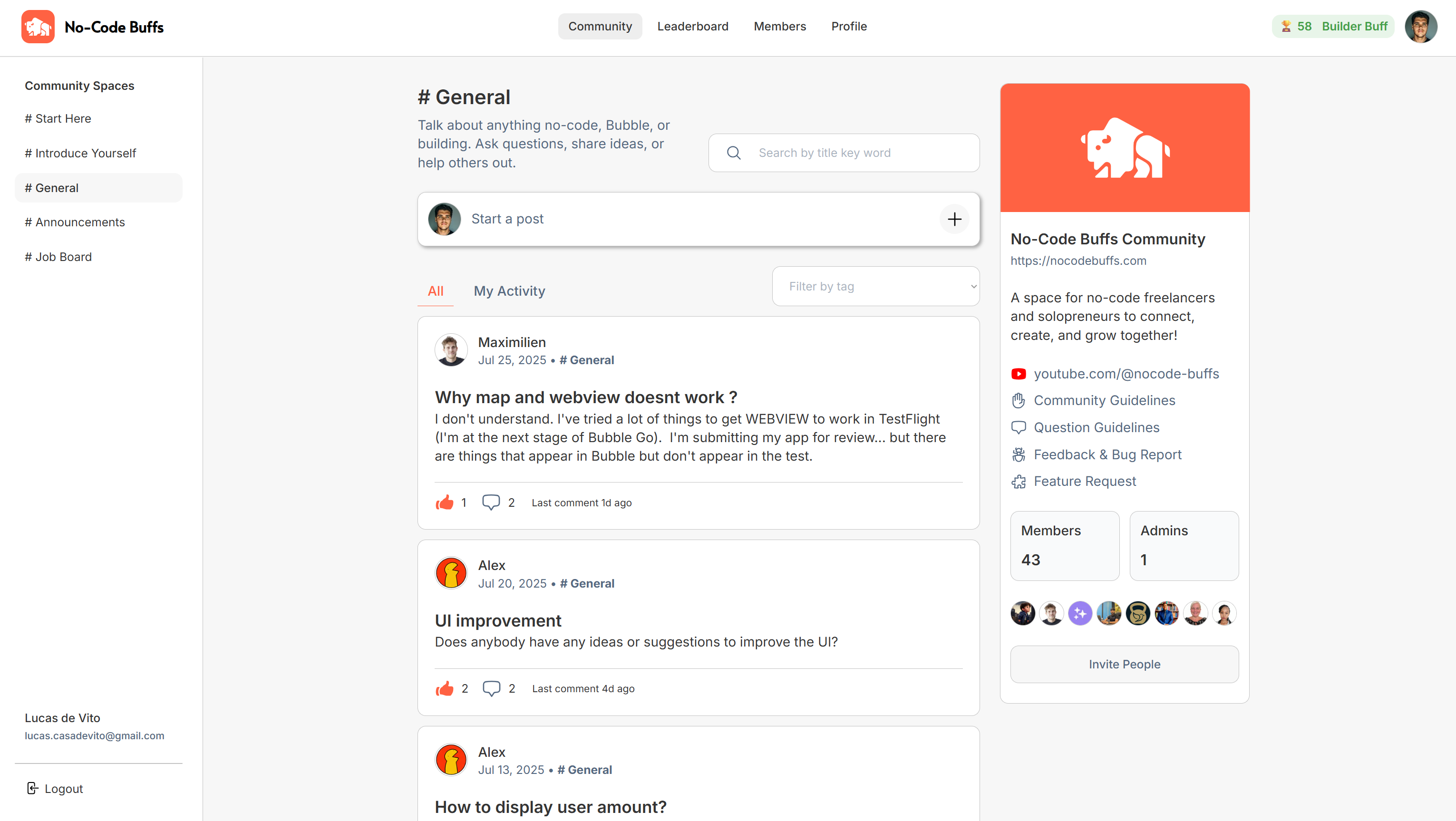
Task: Open comments on Why map and webview post
Action: 491,502
